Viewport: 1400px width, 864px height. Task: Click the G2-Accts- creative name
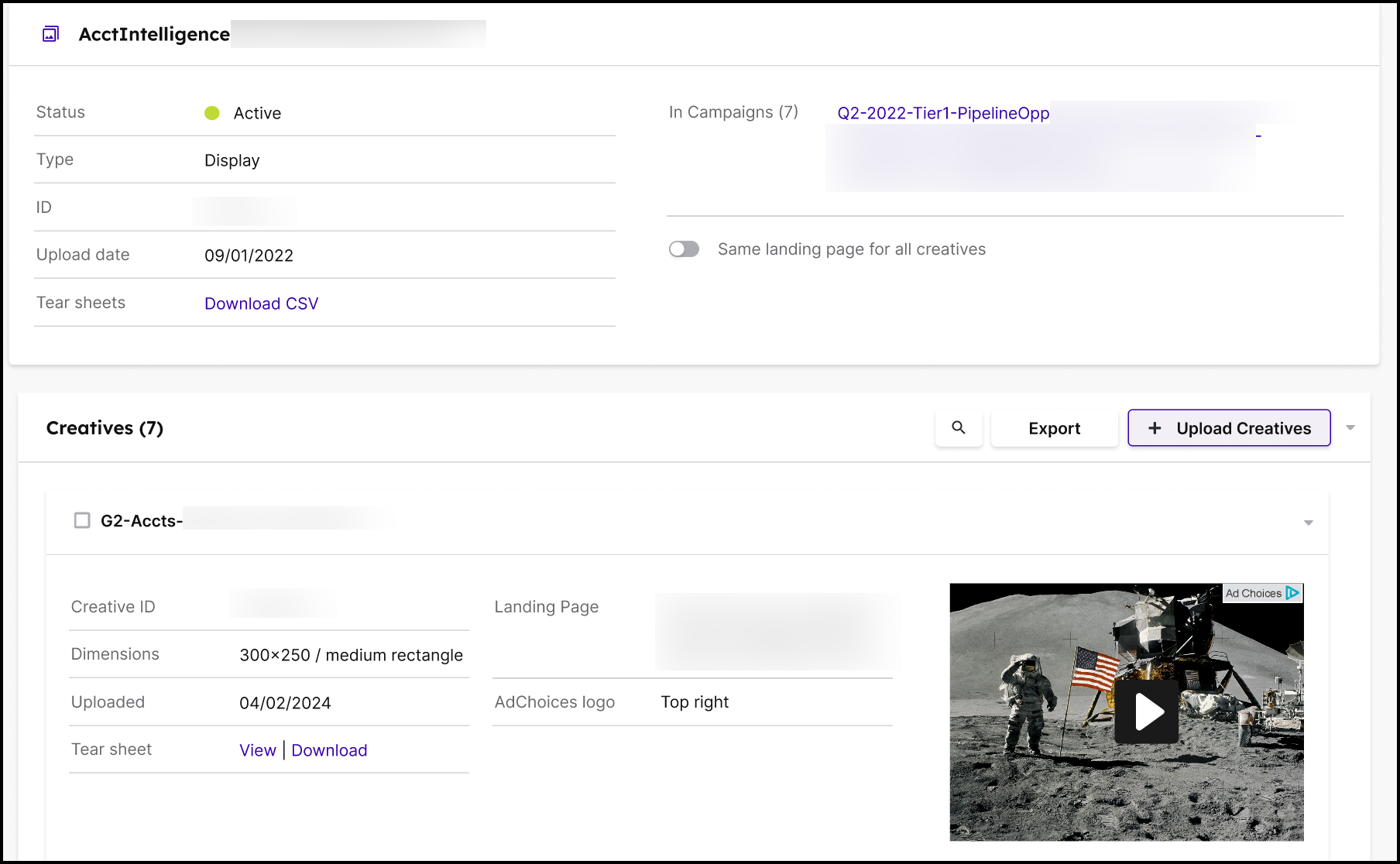(142, 521)
